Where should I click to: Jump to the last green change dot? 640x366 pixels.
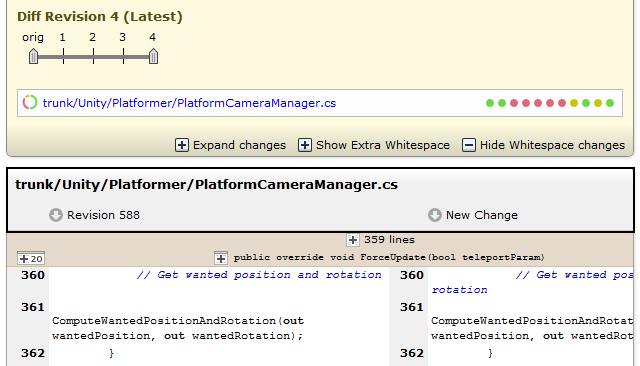tap(610, 103)
